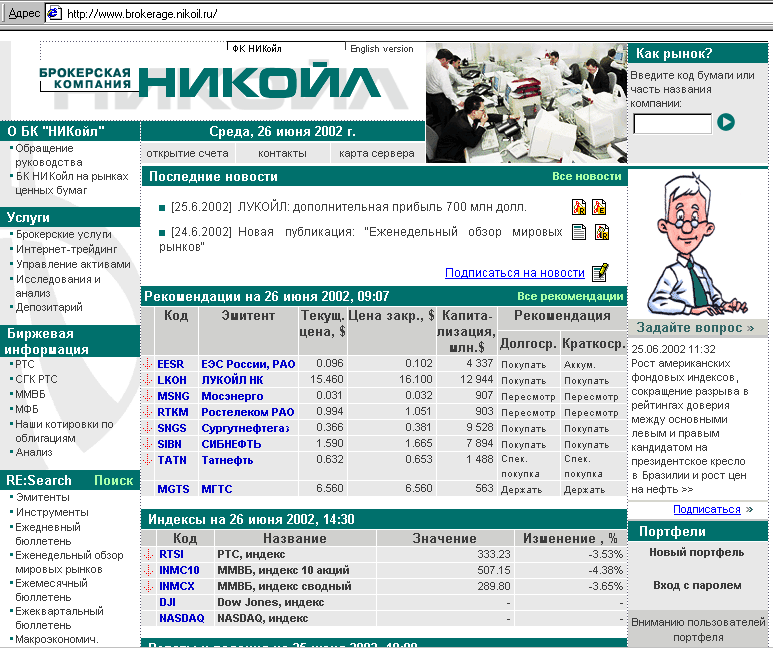
Task: Open the MSNG ticker link
Action: [173, 396]
